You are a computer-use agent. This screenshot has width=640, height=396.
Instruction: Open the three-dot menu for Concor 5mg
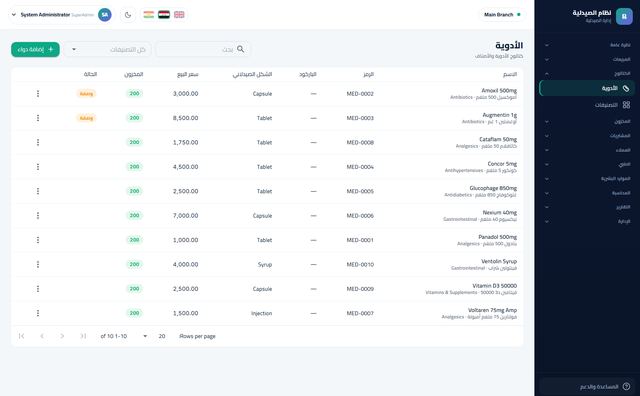click(38, 167)
